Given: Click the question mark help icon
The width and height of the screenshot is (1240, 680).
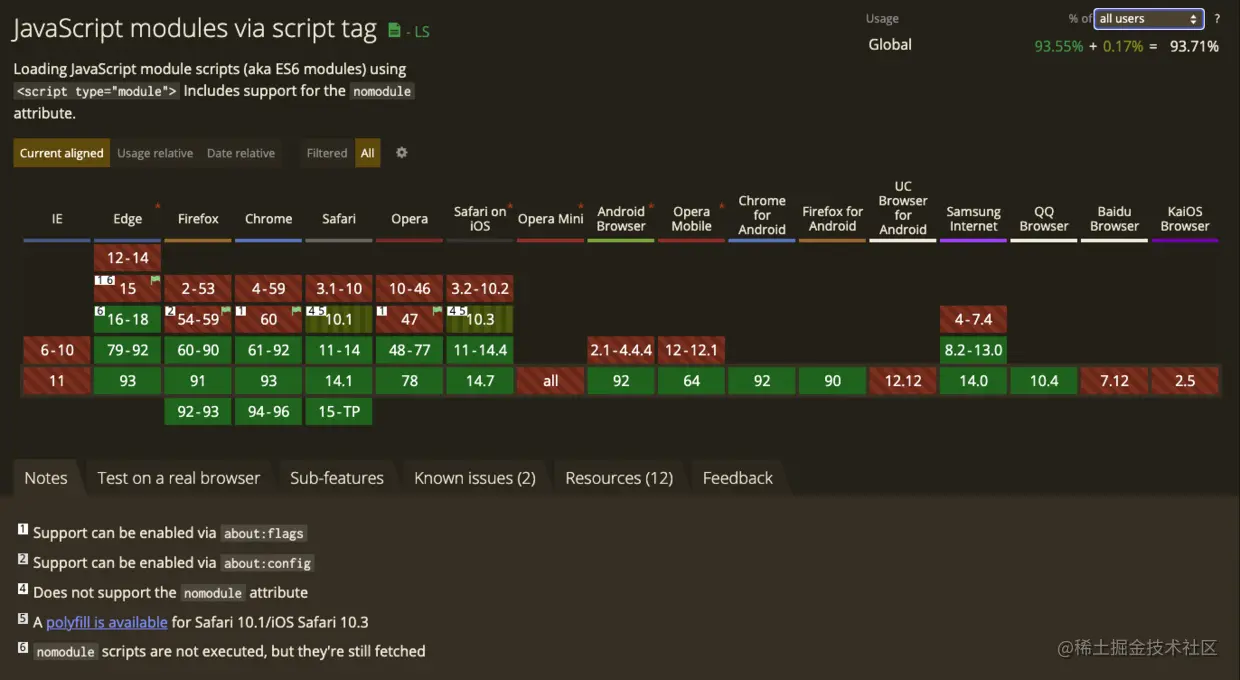Looking at the screenshot, I should tap(1217, 19).
